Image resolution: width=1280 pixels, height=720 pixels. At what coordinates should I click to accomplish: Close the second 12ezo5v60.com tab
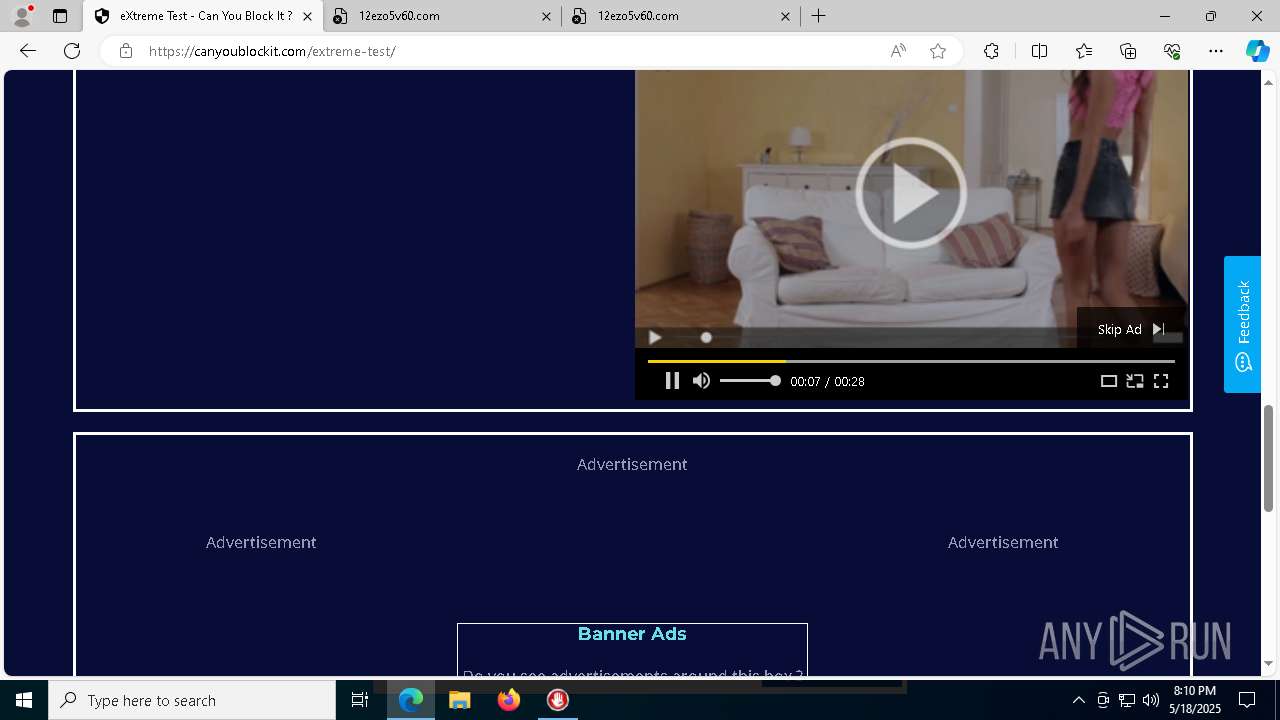[x=785, y=16]
